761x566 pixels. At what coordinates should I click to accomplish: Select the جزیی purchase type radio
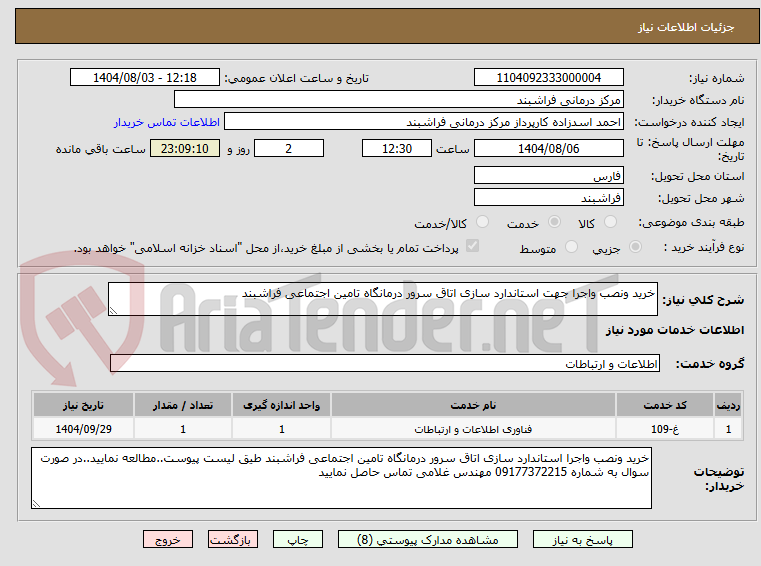(635, 247)
